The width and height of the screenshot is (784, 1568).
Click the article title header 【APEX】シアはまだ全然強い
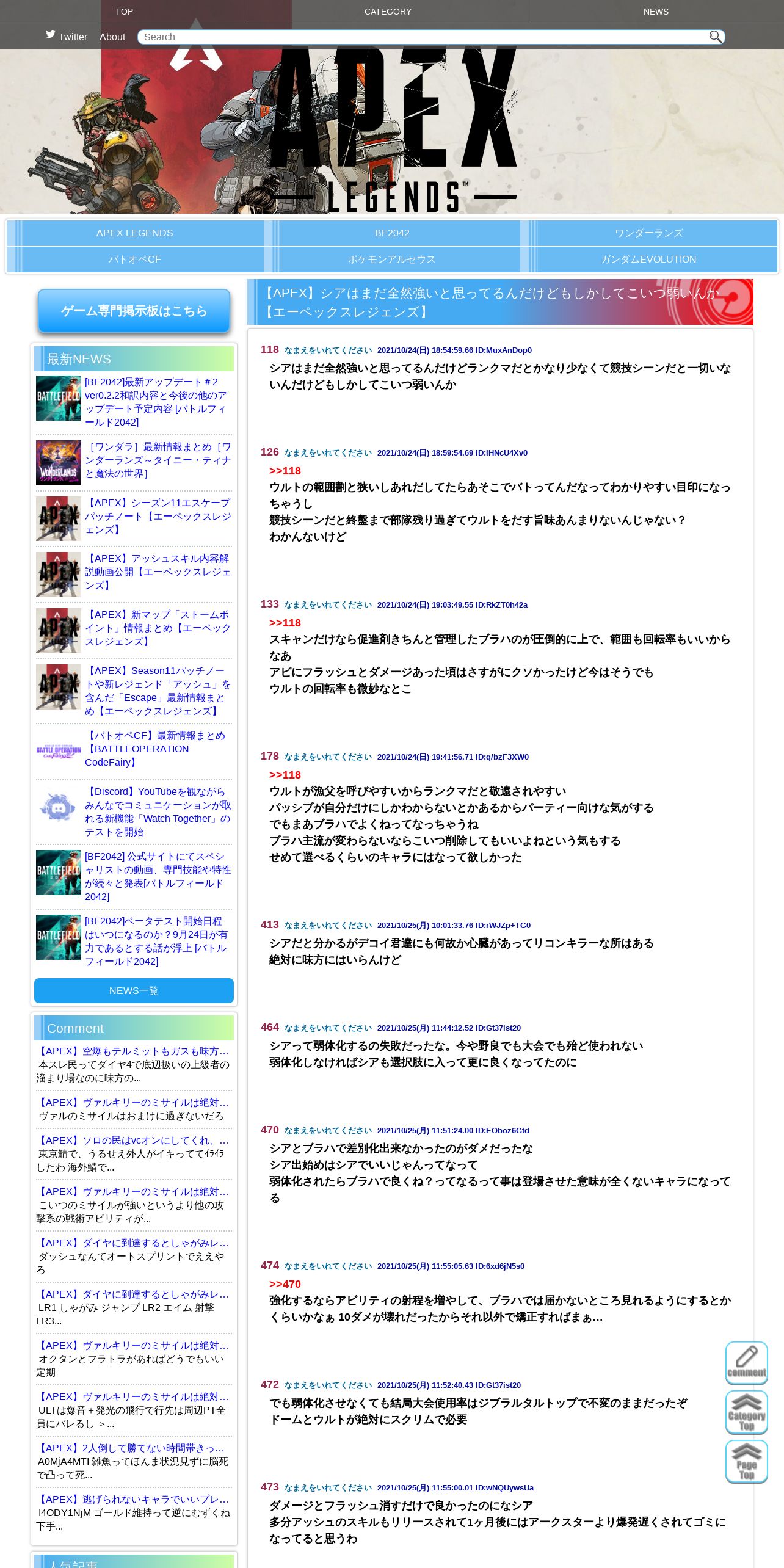pyautogui.click(x=500, y=302)
